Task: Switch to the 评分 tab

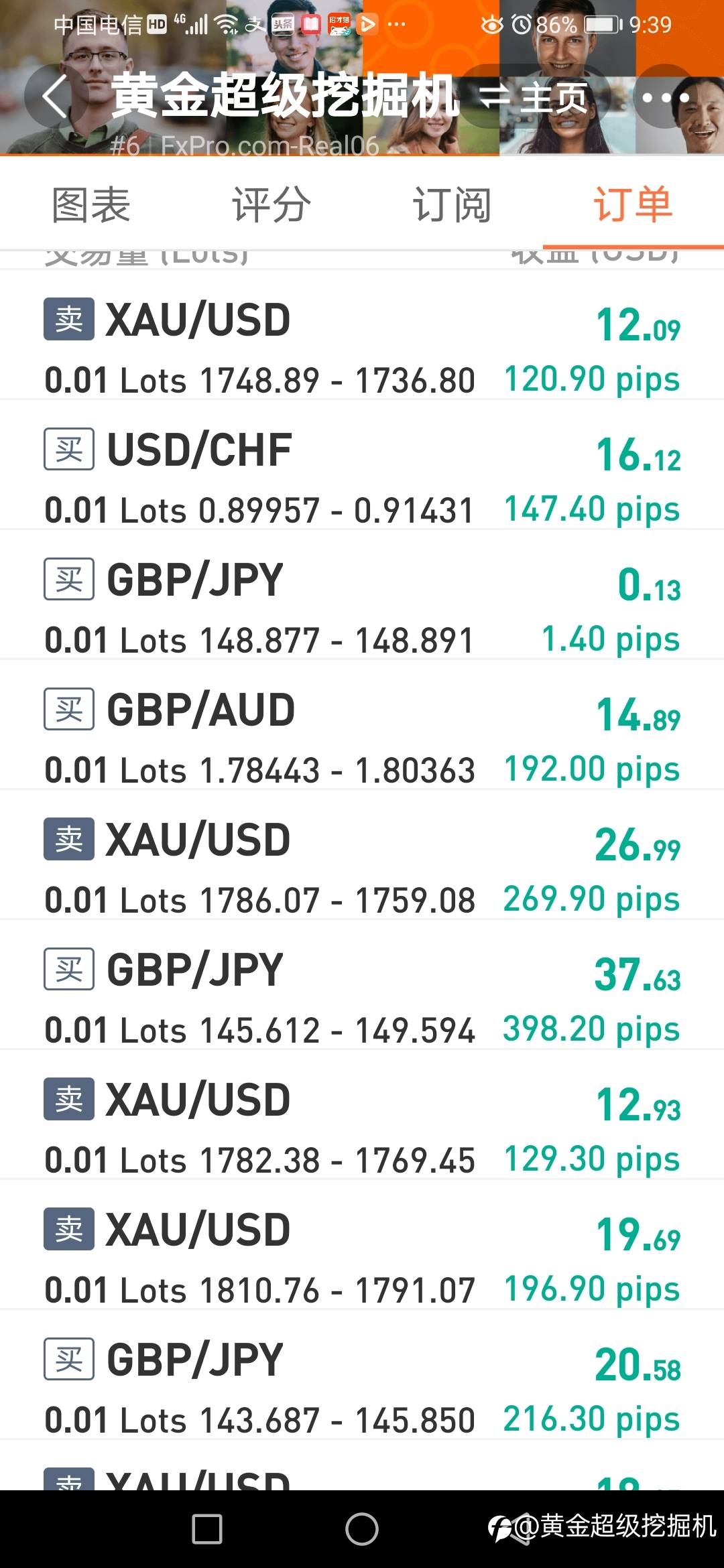Action: click(271, 205)
